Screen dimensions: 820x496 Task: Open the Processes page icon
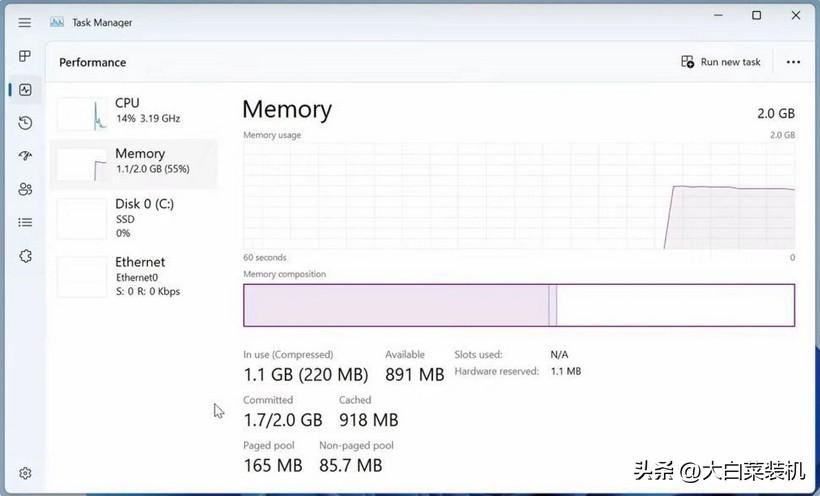pyautogui.click(x=25, y=56)
